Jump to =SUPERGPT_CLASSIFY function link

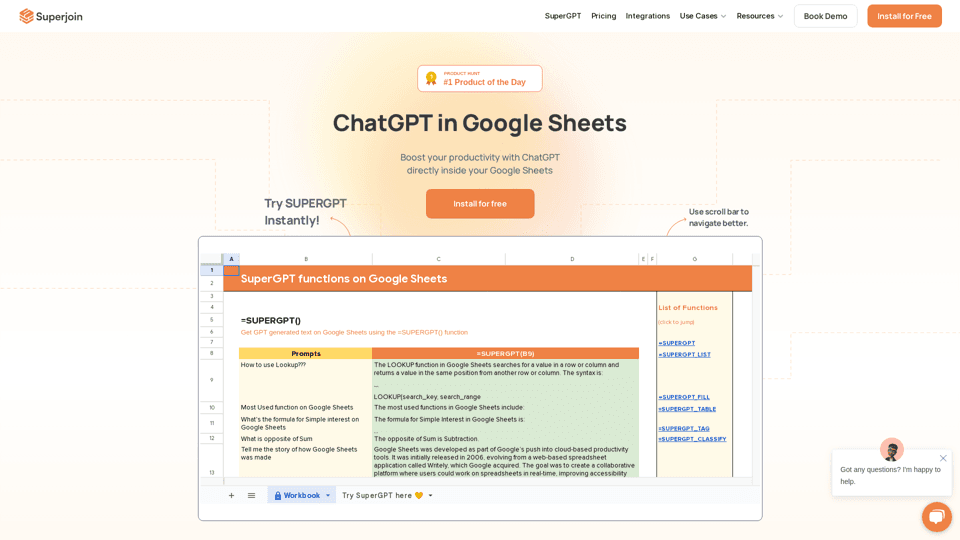tap(692, 439)
